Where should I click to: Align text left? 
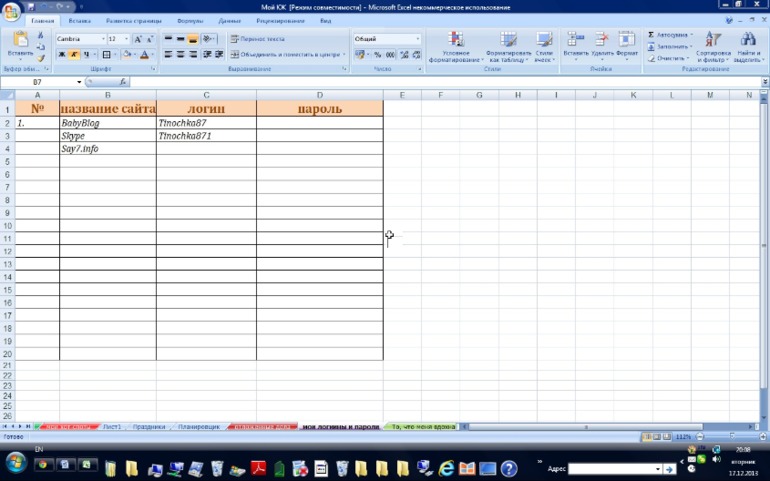168,55
